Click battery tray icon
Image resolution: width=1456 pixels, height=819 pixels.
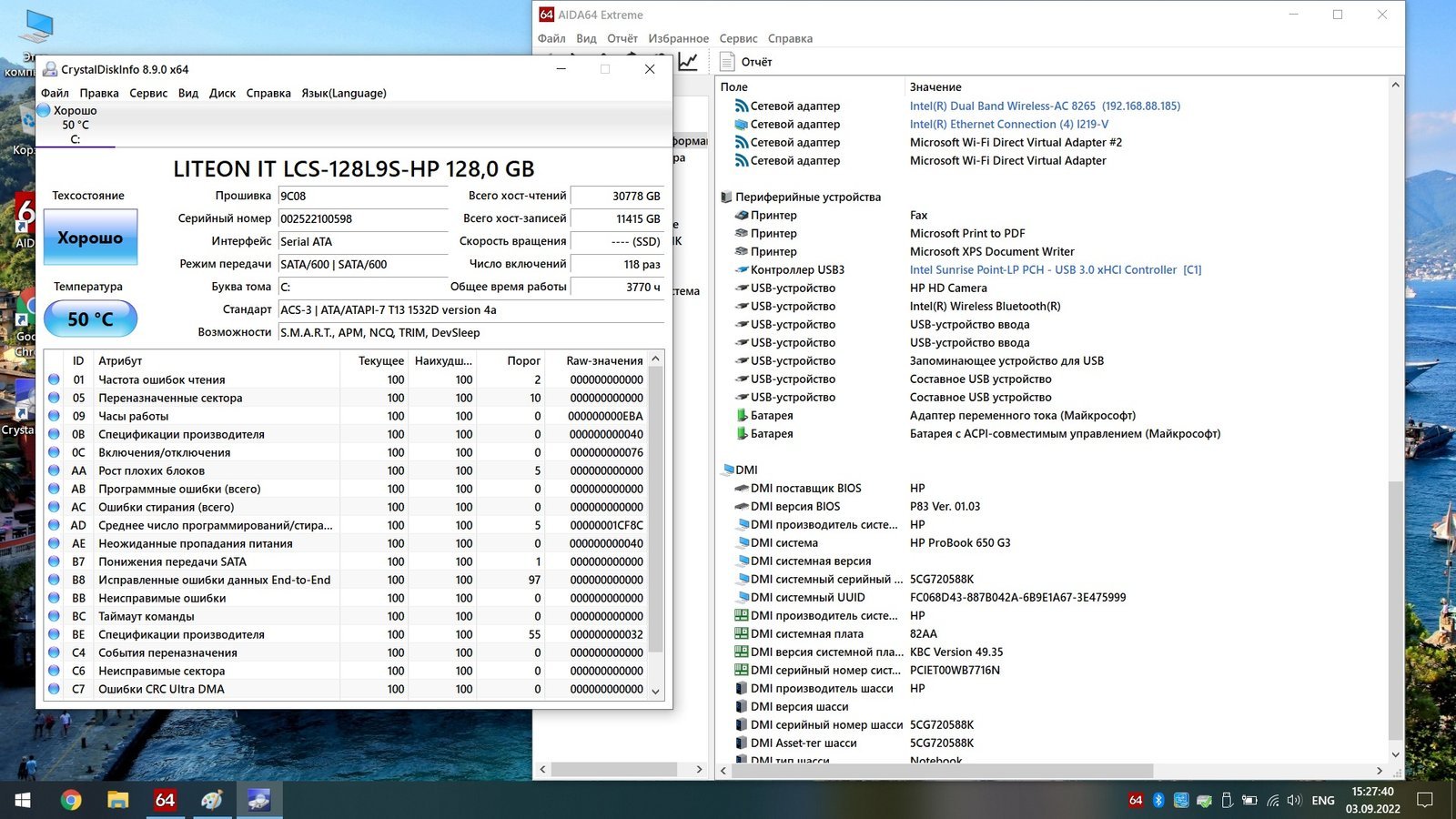[1249, 800]
